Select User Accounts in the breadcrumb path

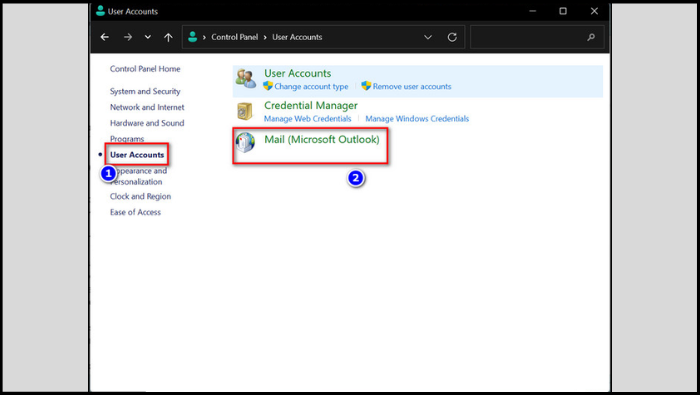point(297,37)
